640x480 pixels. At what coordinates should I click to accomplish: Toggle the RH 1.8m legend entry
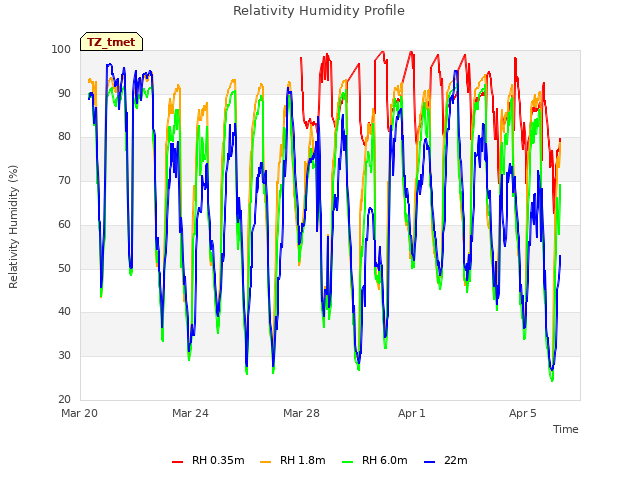(293, 460)
